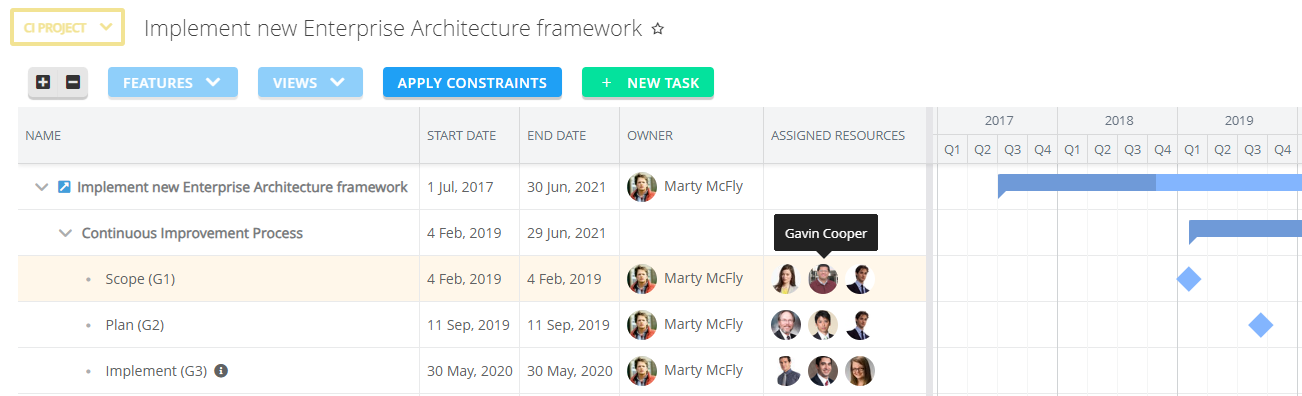Click the favorite star next to project title
The image size is (1302, 396).
658,29
